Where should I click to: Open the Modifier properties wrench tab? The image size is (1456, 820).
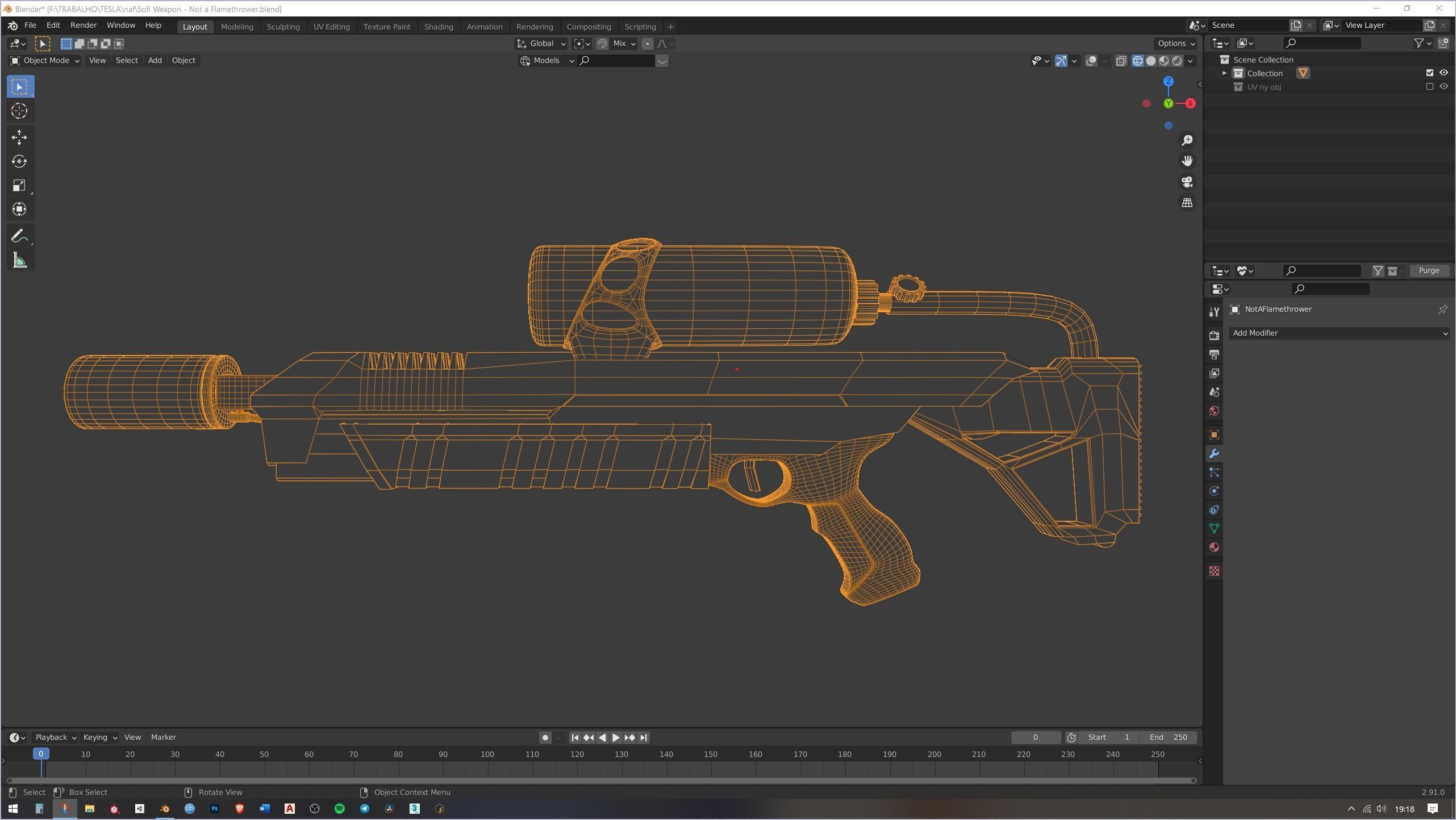click(x=1214, y=453)
